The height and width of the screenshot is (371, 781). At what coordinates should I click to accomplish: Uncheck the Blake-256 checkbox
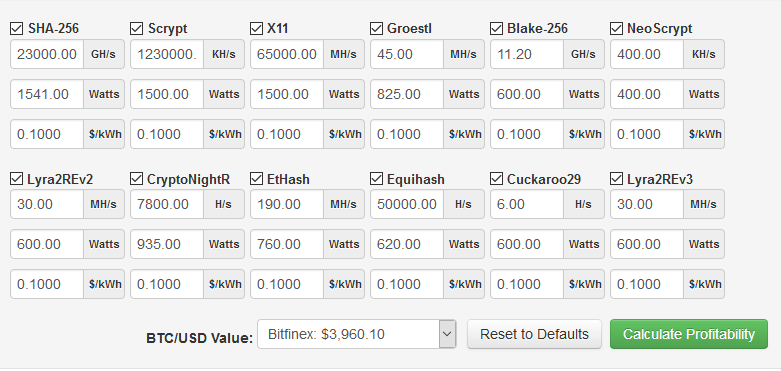497,29
